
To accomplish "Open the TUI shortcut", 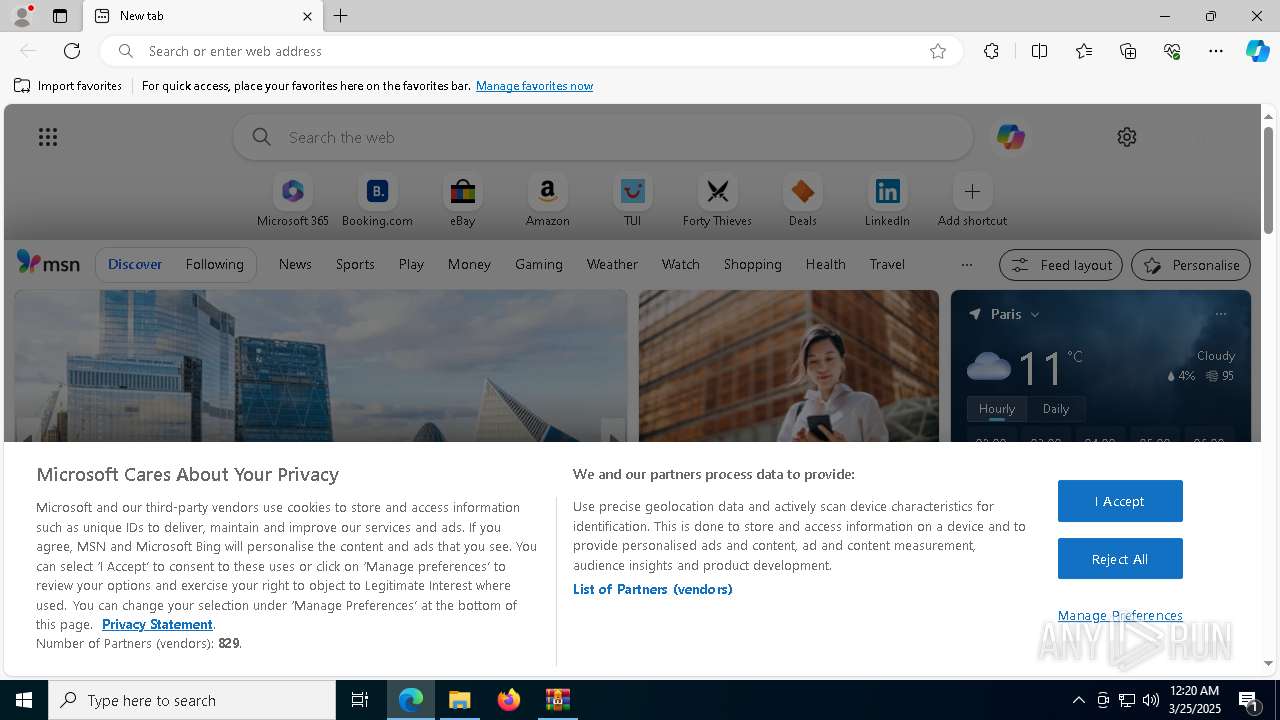I will tap(632, 201).
